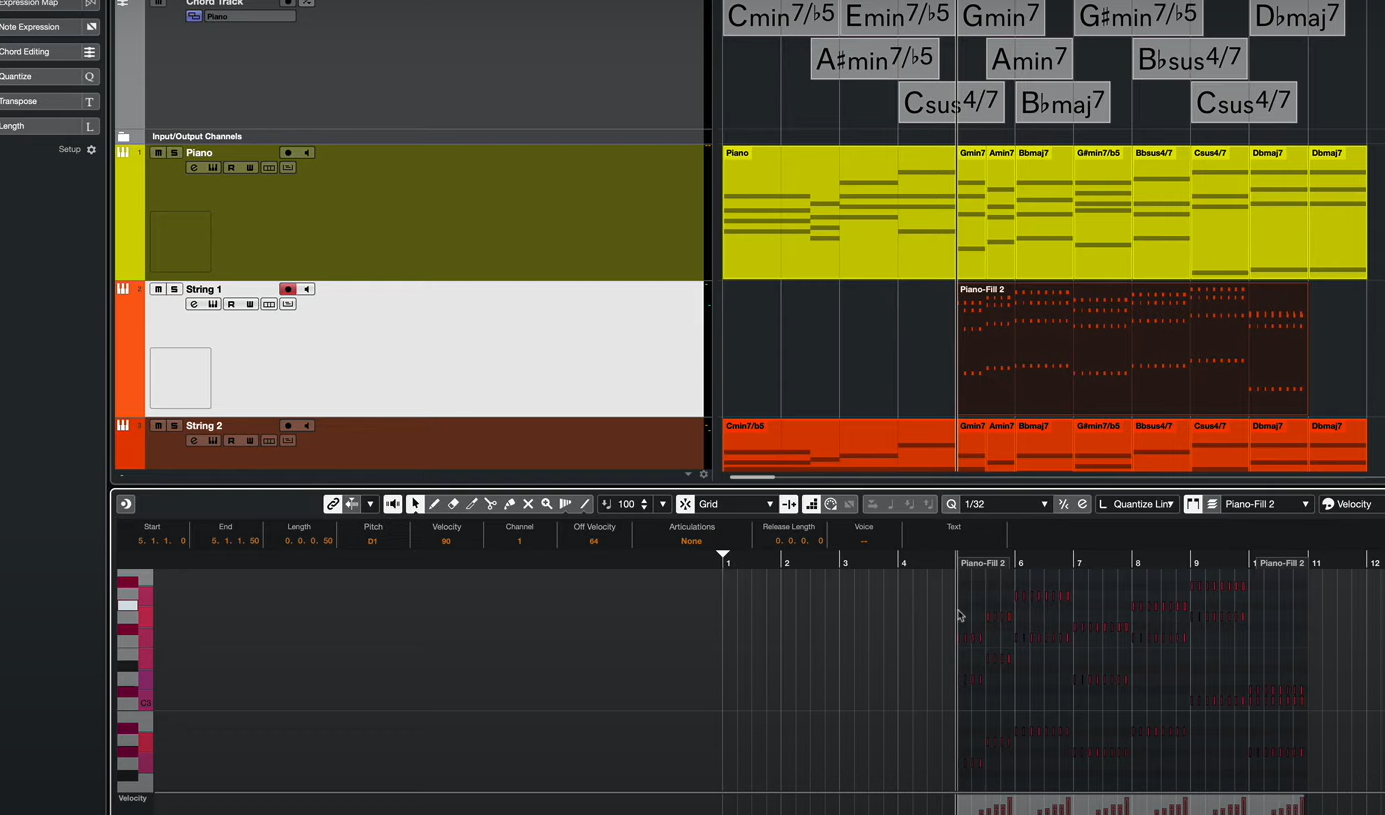Click the Edit Active Part Only icon
The height and width of the screenshot is (815, 1385).
click(1212, 504)
